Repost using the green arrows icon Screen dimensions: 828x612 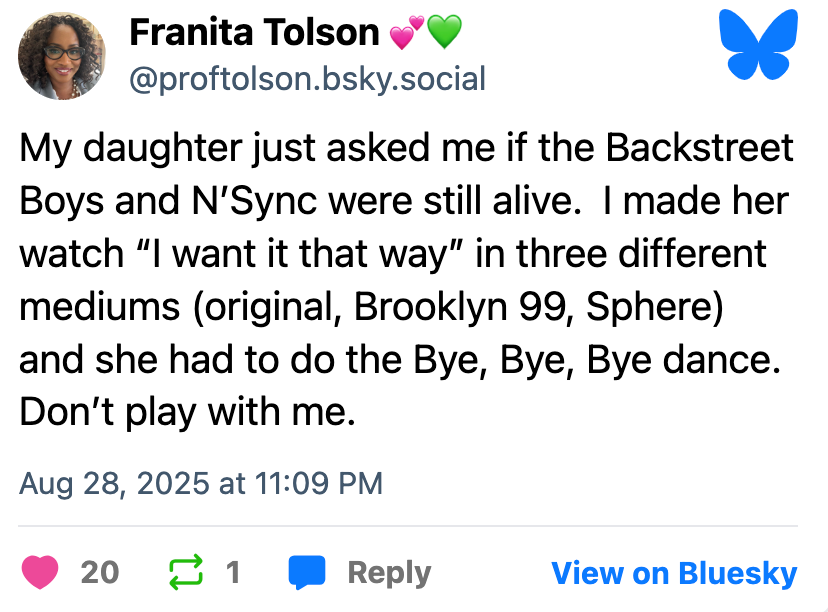click(x=185, y=572)
